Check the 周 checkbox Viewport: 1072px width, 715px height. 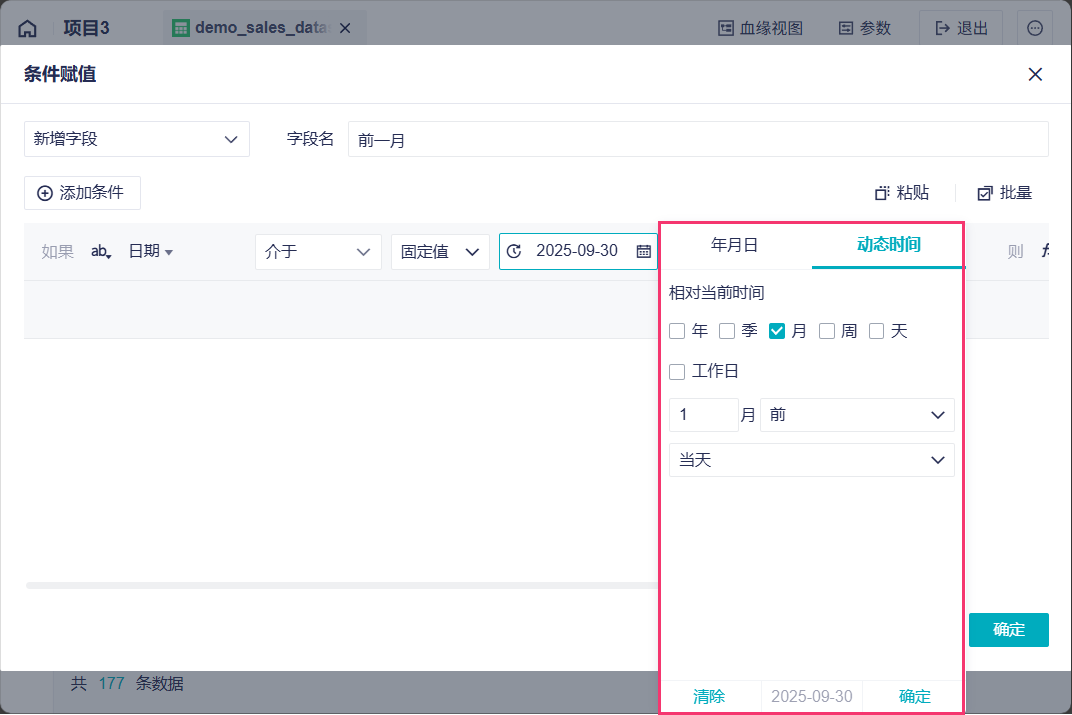827,331
